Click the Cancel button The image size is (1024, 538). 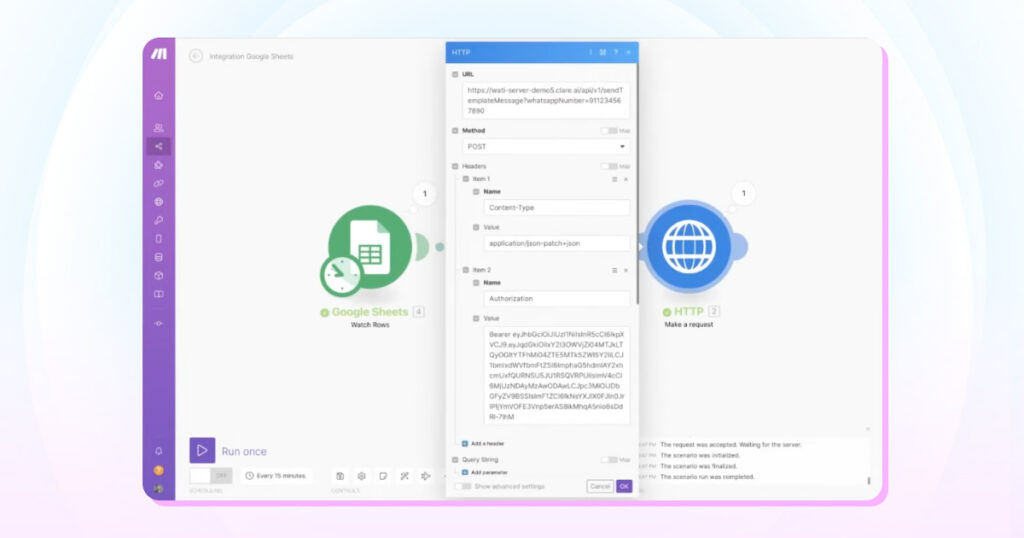[600, 486]
